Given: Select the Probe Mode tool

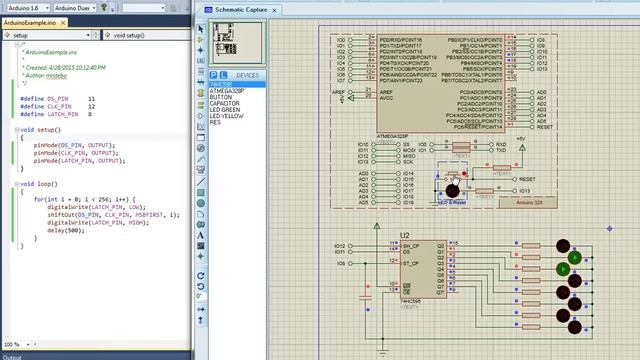Looking at the screenshot, I should click(200, 159).
